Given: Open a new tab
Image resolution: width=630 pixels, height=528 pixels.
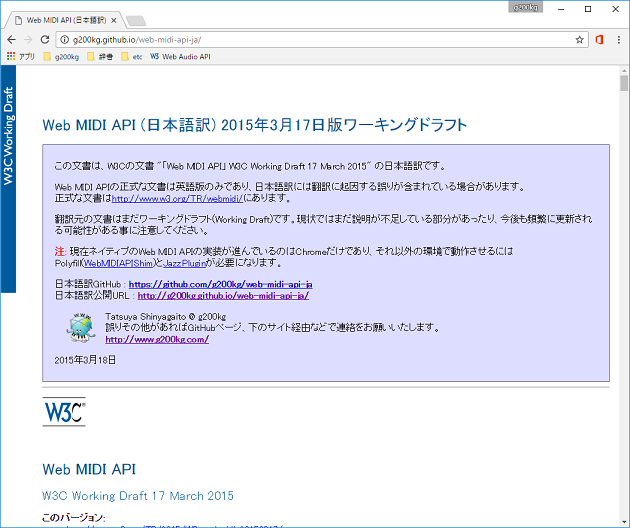Looking at the screenshot, I should [x=135, y=20].
